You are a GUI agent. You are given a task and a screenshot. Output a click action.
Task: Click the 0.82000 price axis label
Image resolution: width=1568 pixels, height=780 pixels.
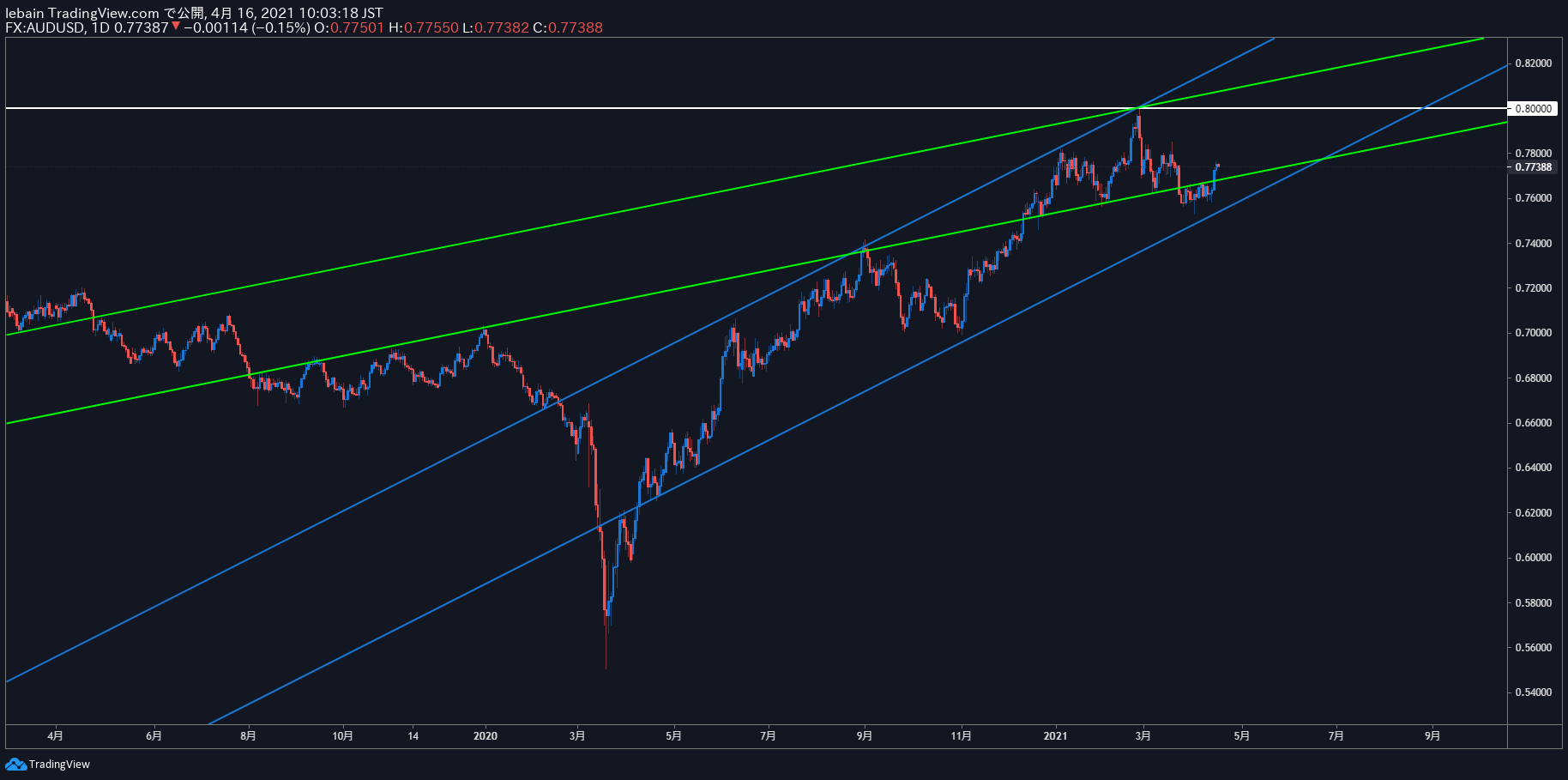(1533, 63)
